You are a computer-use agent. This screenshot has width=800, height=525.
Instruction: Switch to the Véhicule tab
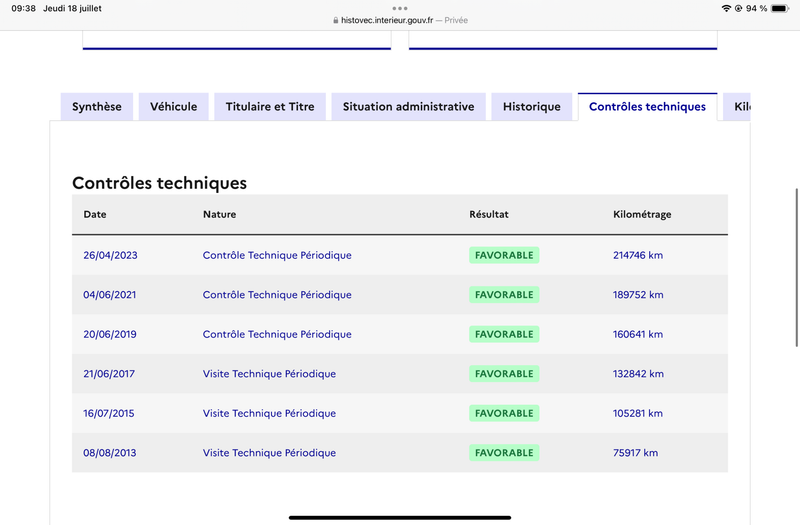[173, 107]
